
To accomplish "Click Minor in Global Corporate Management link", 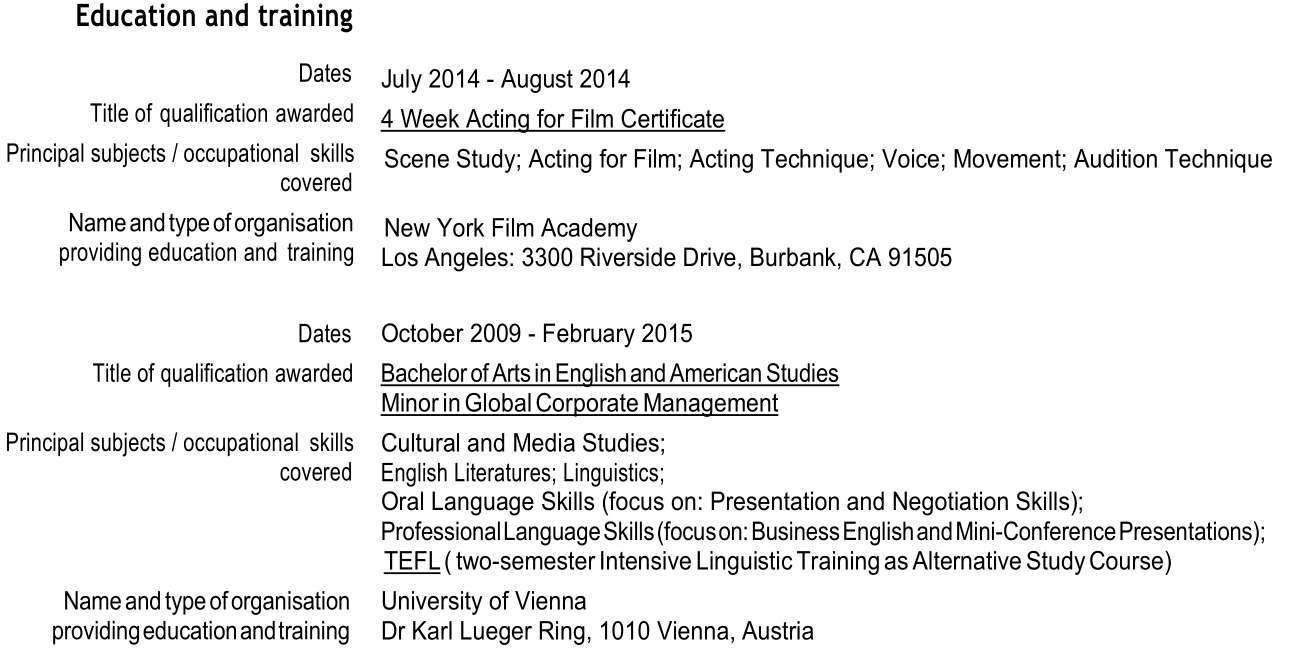I will (579, 403).
